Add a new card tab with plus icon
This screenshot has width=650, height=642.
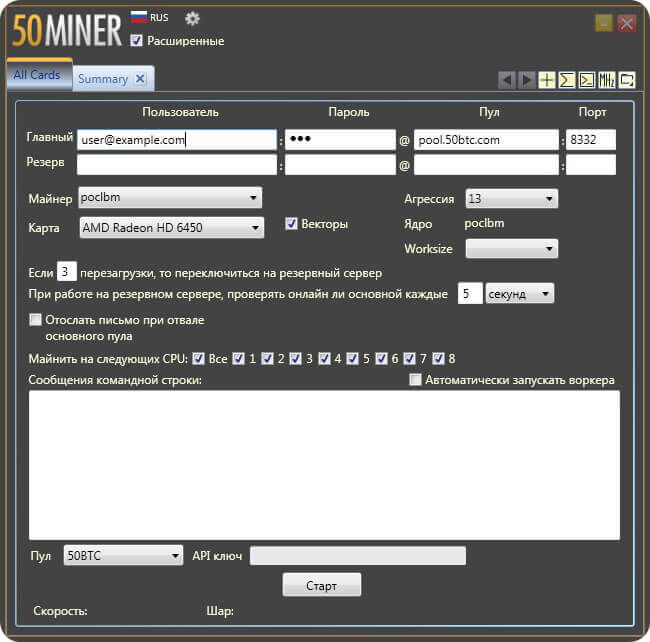pyautogui.click(x=547, y=80)
